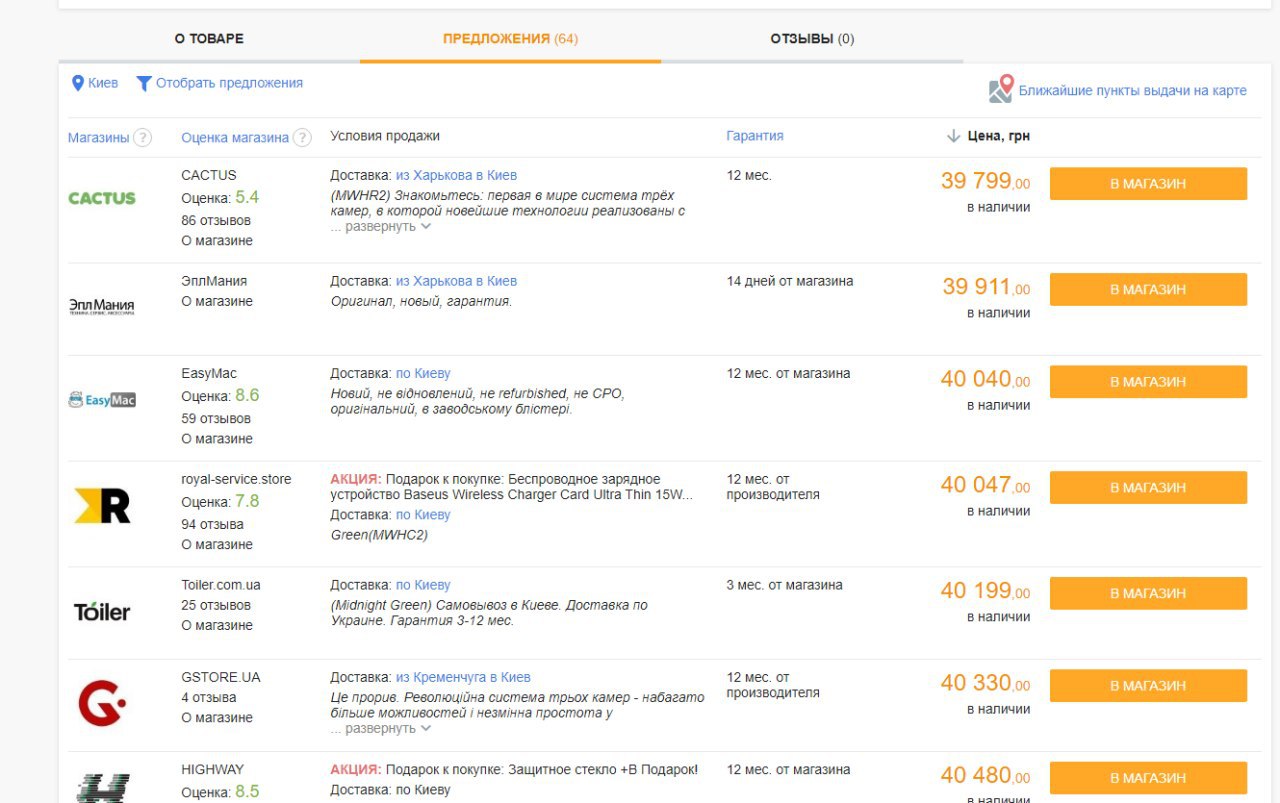The height and width of the screenshot is (803, 1280).
Task: Click Toiler delivery link по Киеву
Action: [423, 585]
